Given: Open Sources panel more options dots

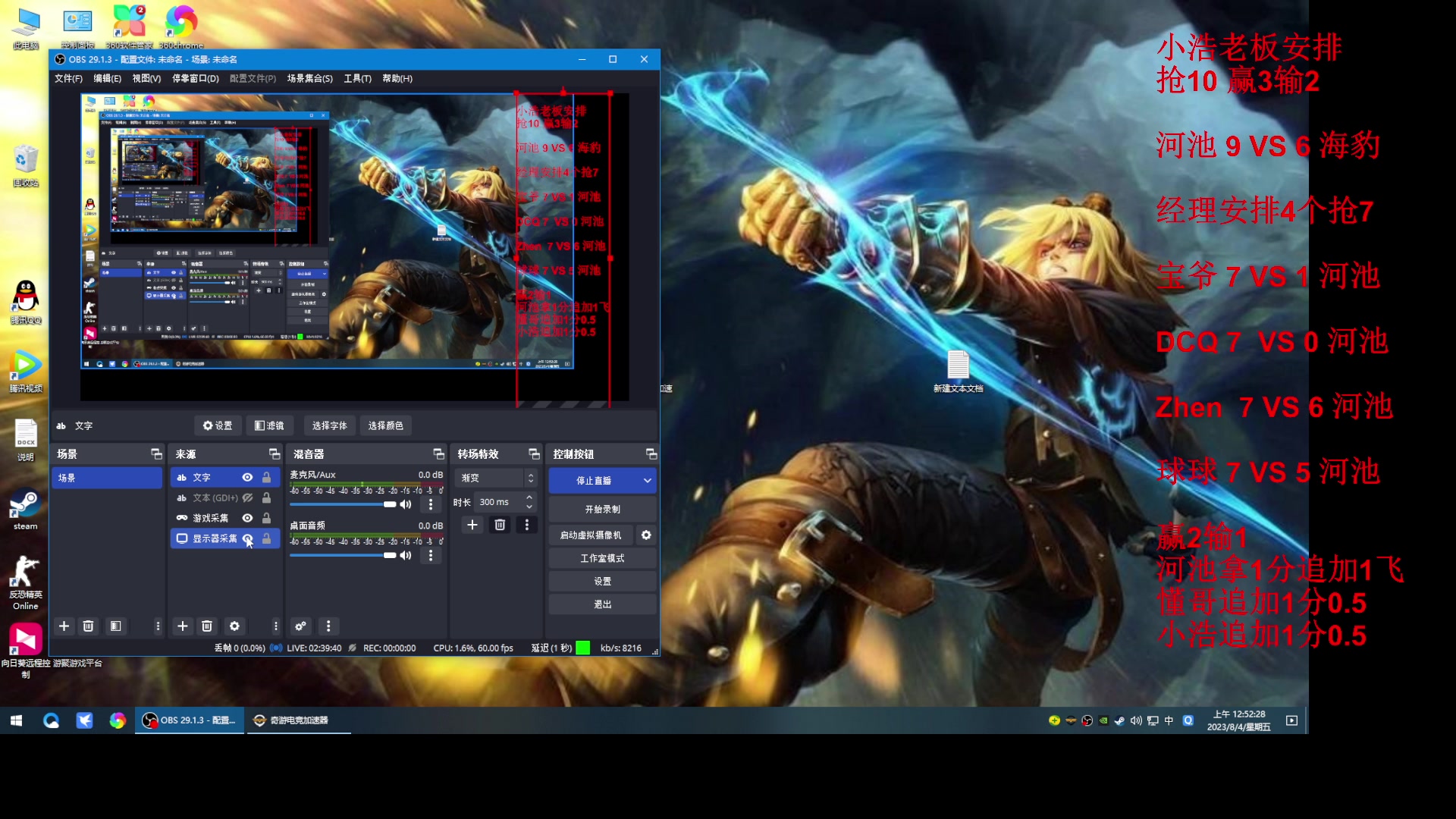Looking at the screenshot, I should [x=276, y=626].
